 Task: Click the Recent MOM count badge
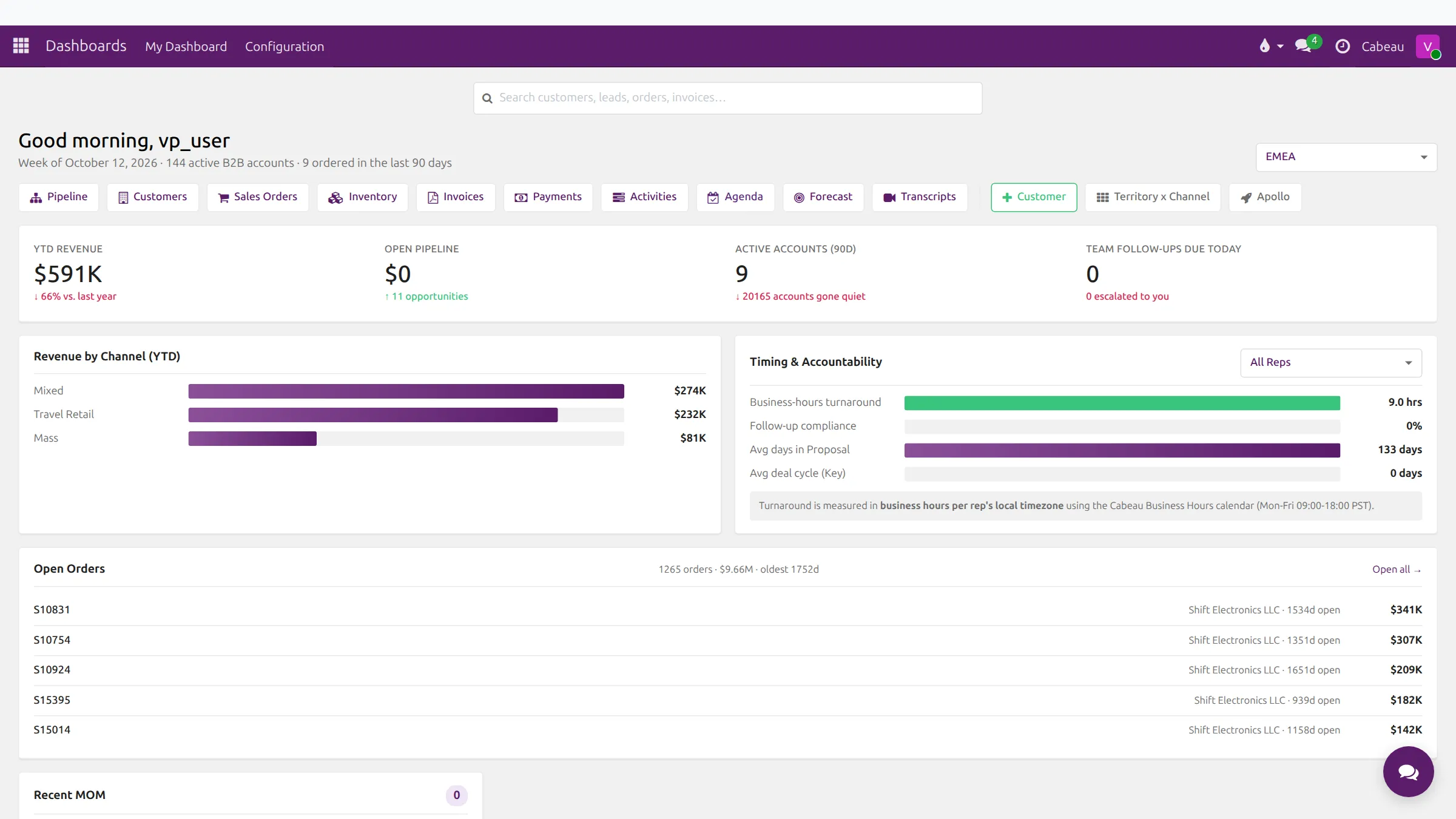point(457,795)
